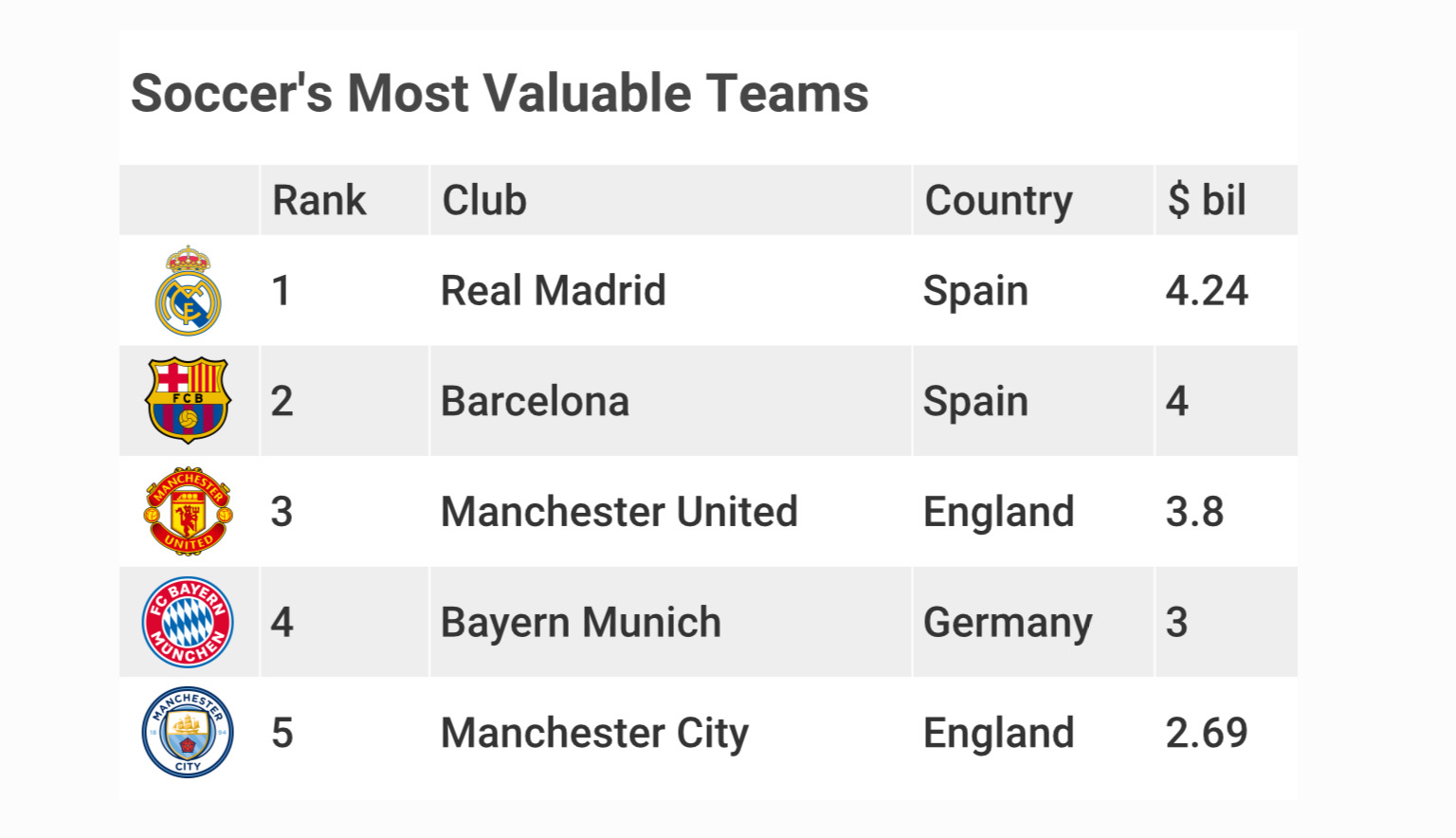Click the $ bil column header
This screenshot has height=838, width=1456.
(x=1206, y=201)
